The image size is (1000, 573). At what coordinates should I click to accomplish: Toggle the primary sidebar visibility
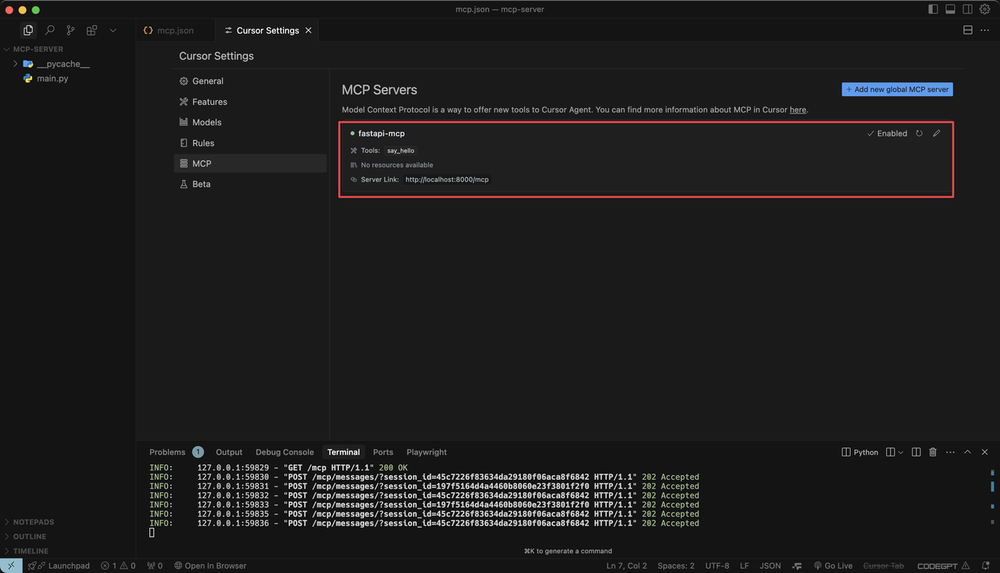(933, 9)
